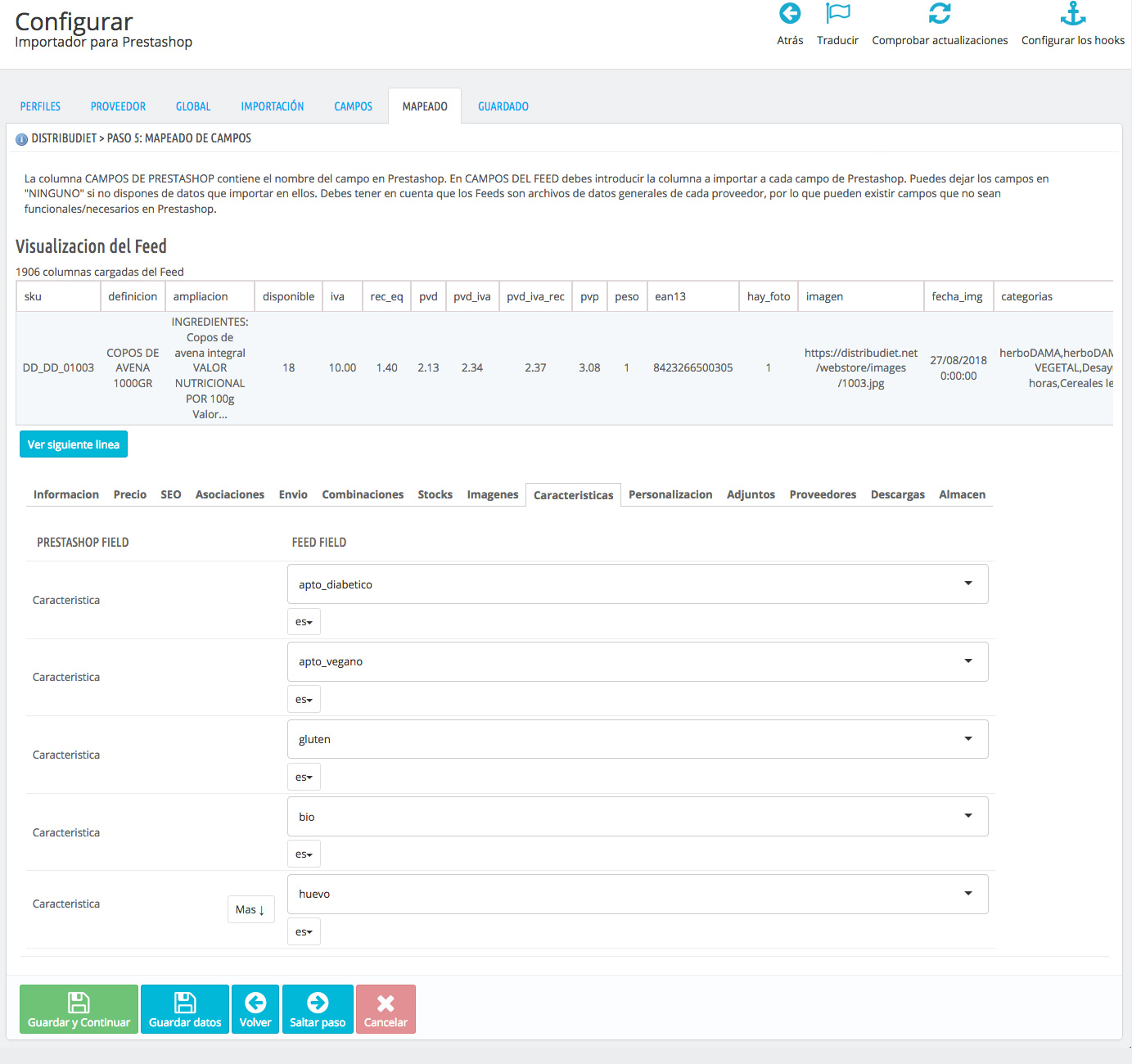
Task: Click the Mas ↓ button
Action: (250, 909)
